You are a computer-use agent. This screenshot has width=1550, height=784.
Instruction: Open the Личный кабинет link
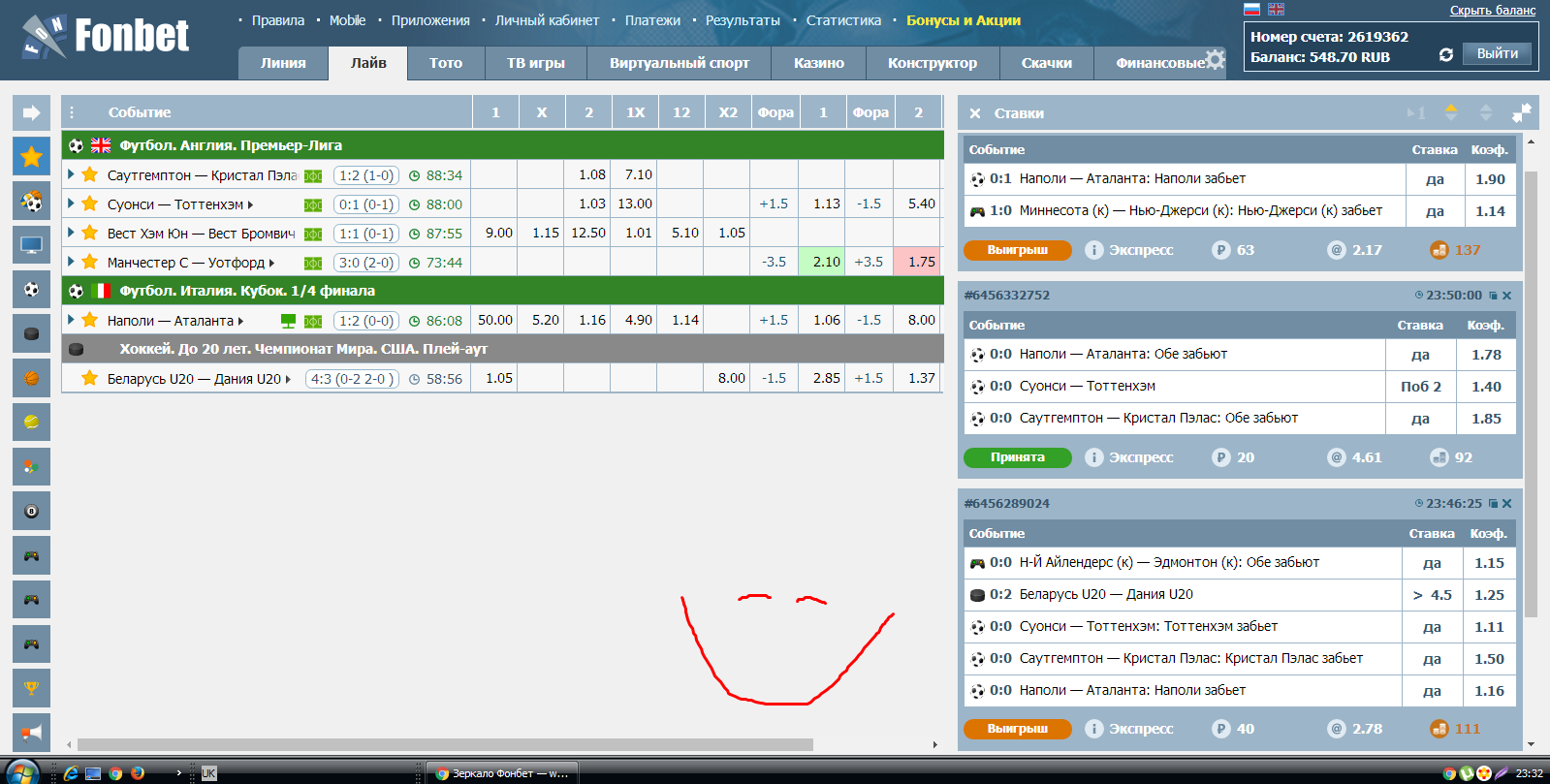pyautogui.click(x=547, y=20)
